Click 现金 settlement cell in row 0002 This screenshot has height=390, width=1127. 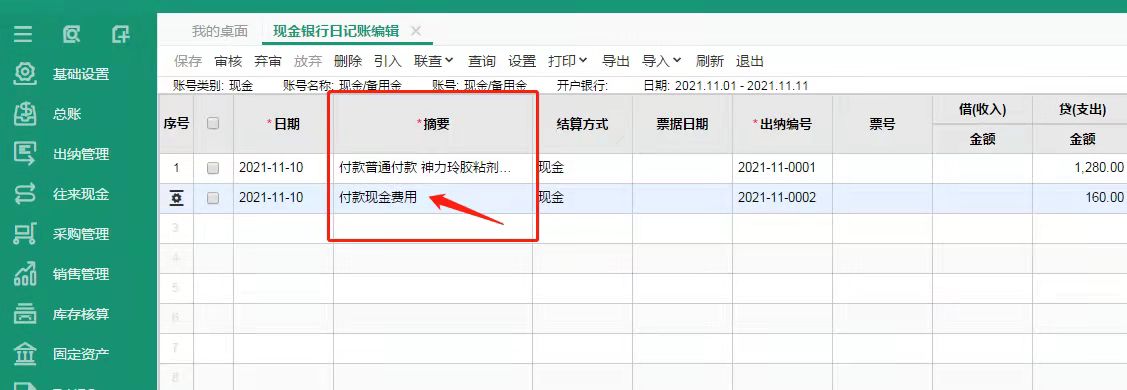pyautogui.click(x=582, y=198)
